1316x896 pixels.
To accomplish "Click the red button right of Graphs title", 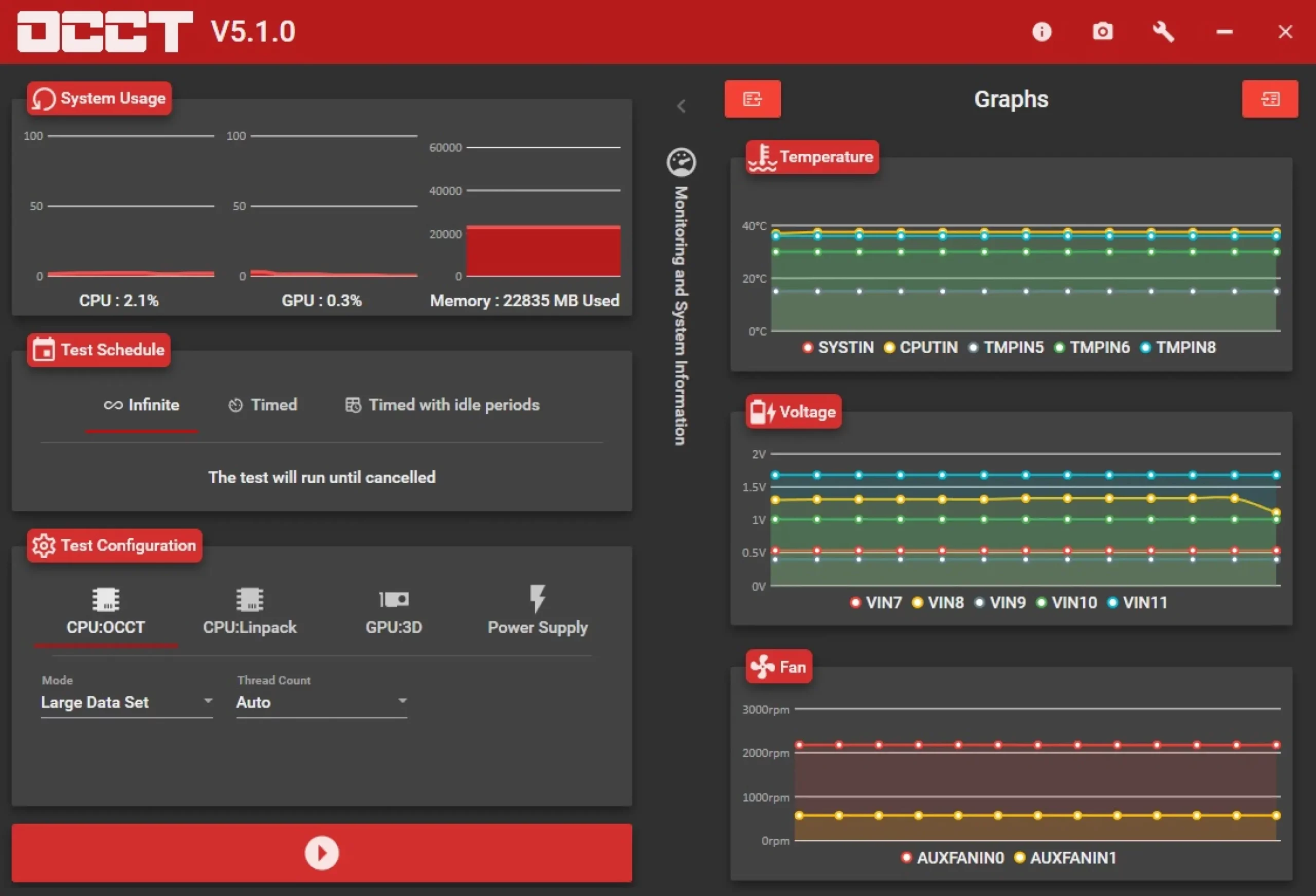I will (x=1270, y=99).
